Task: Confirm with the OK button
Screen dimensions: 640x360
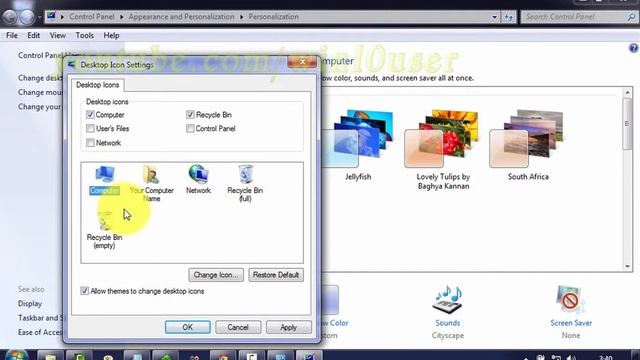Action: pos(188,327)
